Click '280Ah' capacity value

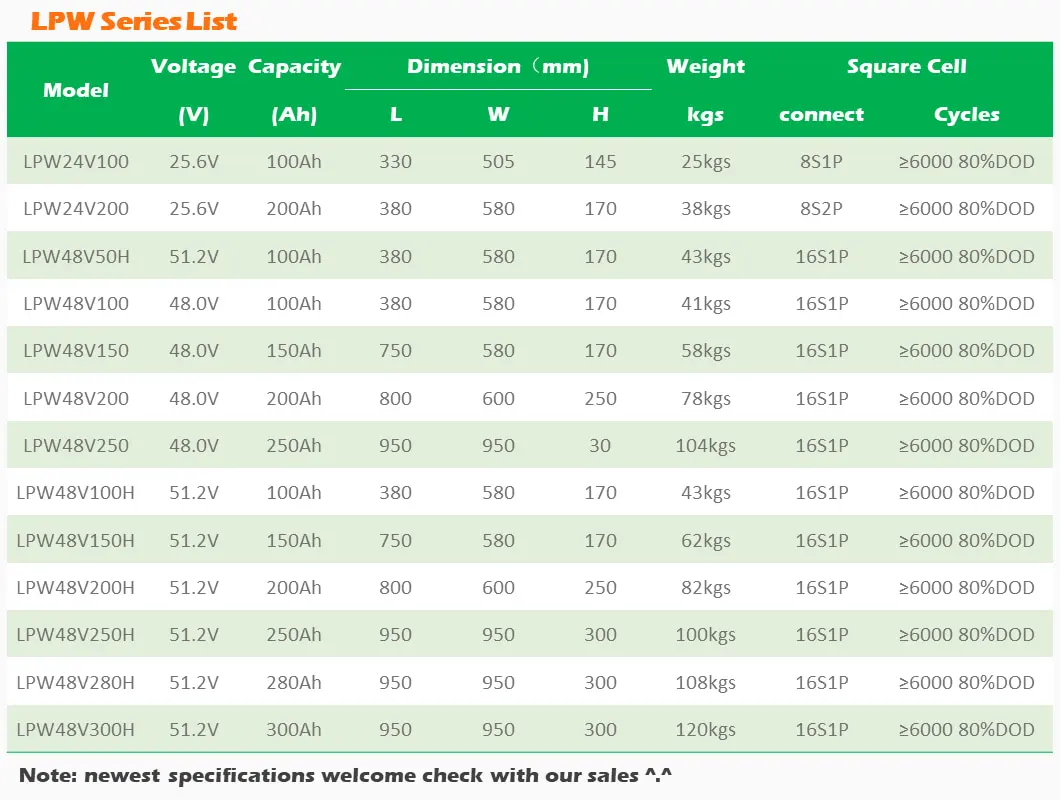[x=294, y=682]
